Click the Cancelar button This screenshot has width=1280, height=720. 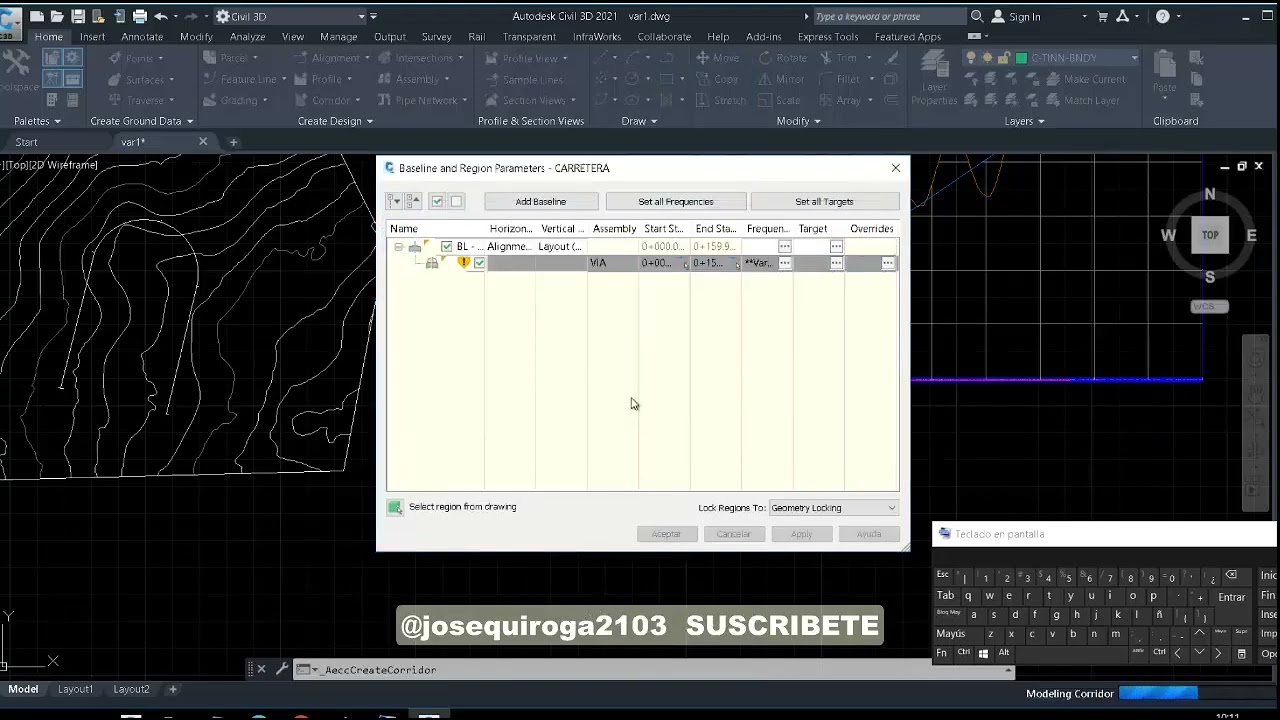tap(733, 534)
